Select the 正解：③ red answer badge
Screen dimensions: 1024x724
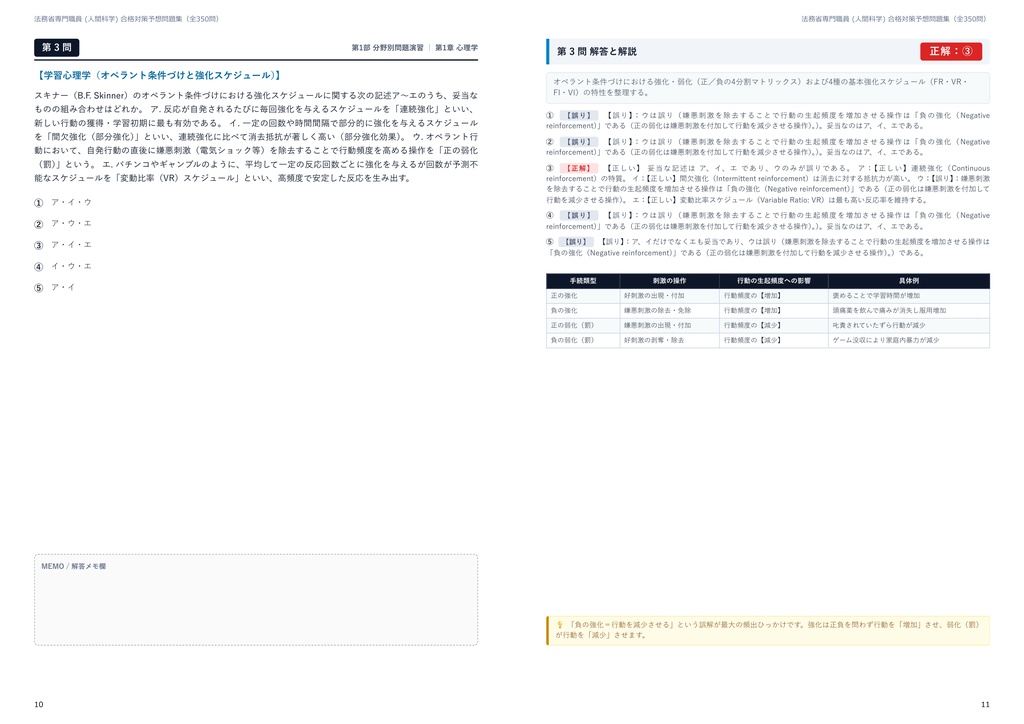950,51
